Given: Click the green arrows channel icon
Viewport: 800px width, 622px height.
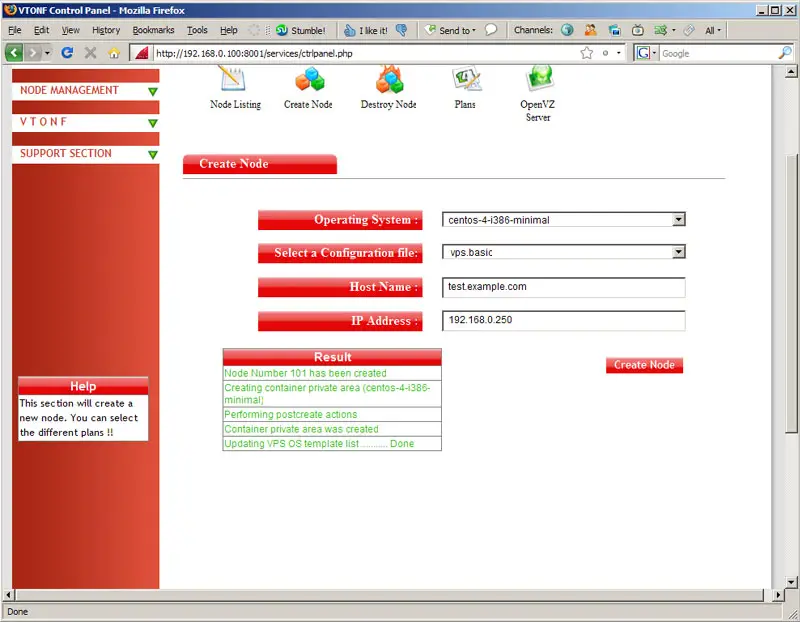Looking at the screenshot, I should pos(661,30).
